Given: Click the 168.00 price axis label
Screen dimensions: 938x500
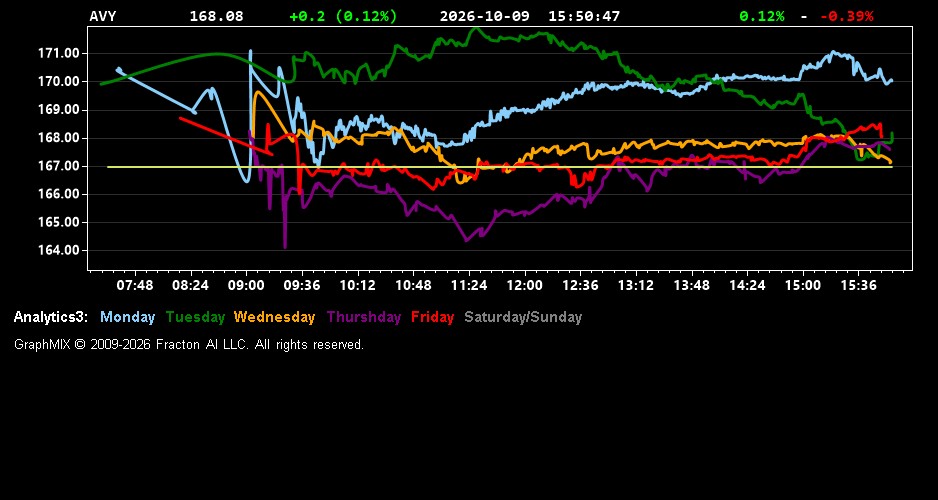Looking at the screenshot, I should tap(59, 138).
